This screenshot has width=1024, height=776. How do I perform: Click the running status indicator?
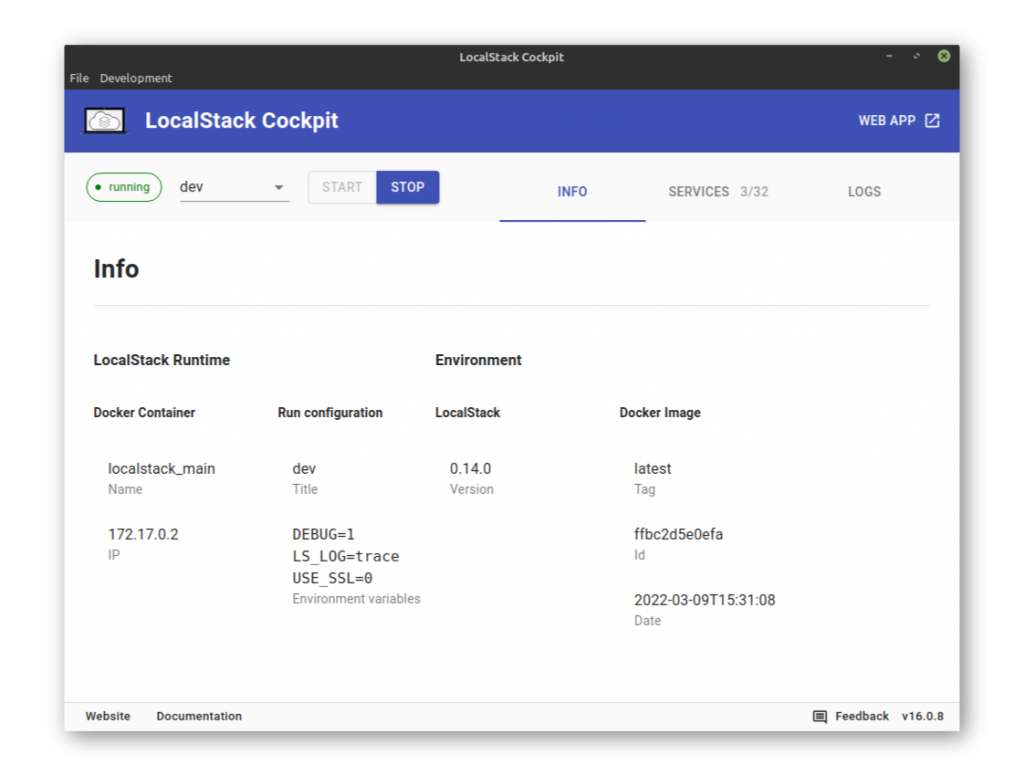[124, 187]
